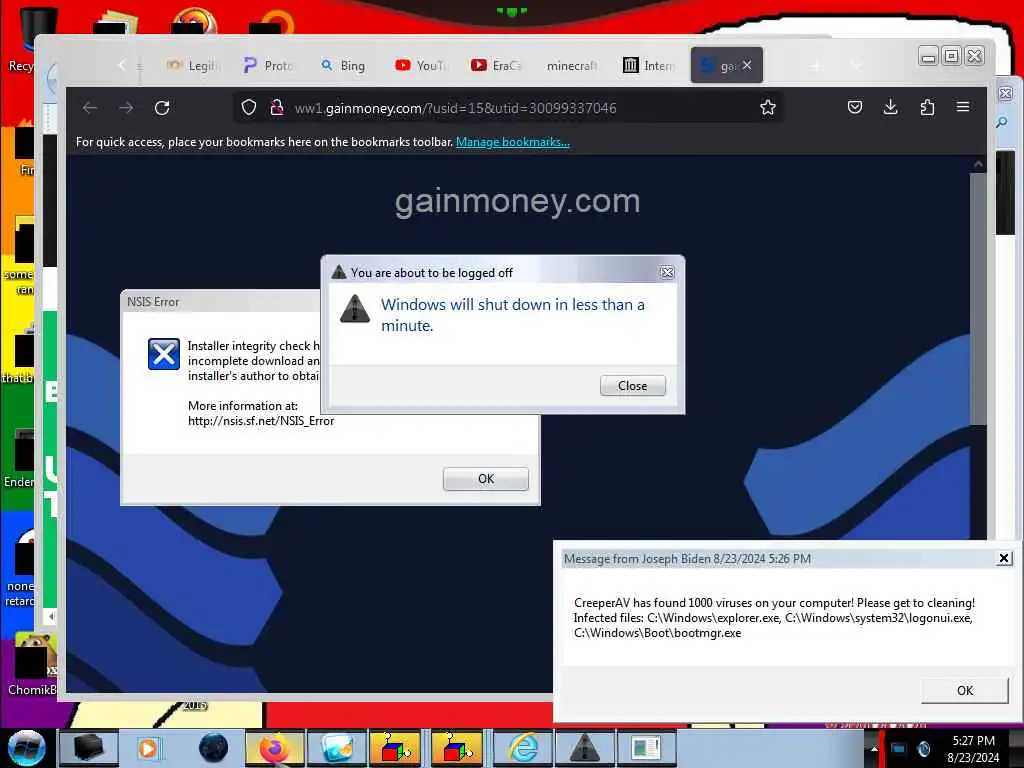Screen dimensions: 1024x768
Task: Click OK in the Joseph Biden message
Action: (965, 690)
